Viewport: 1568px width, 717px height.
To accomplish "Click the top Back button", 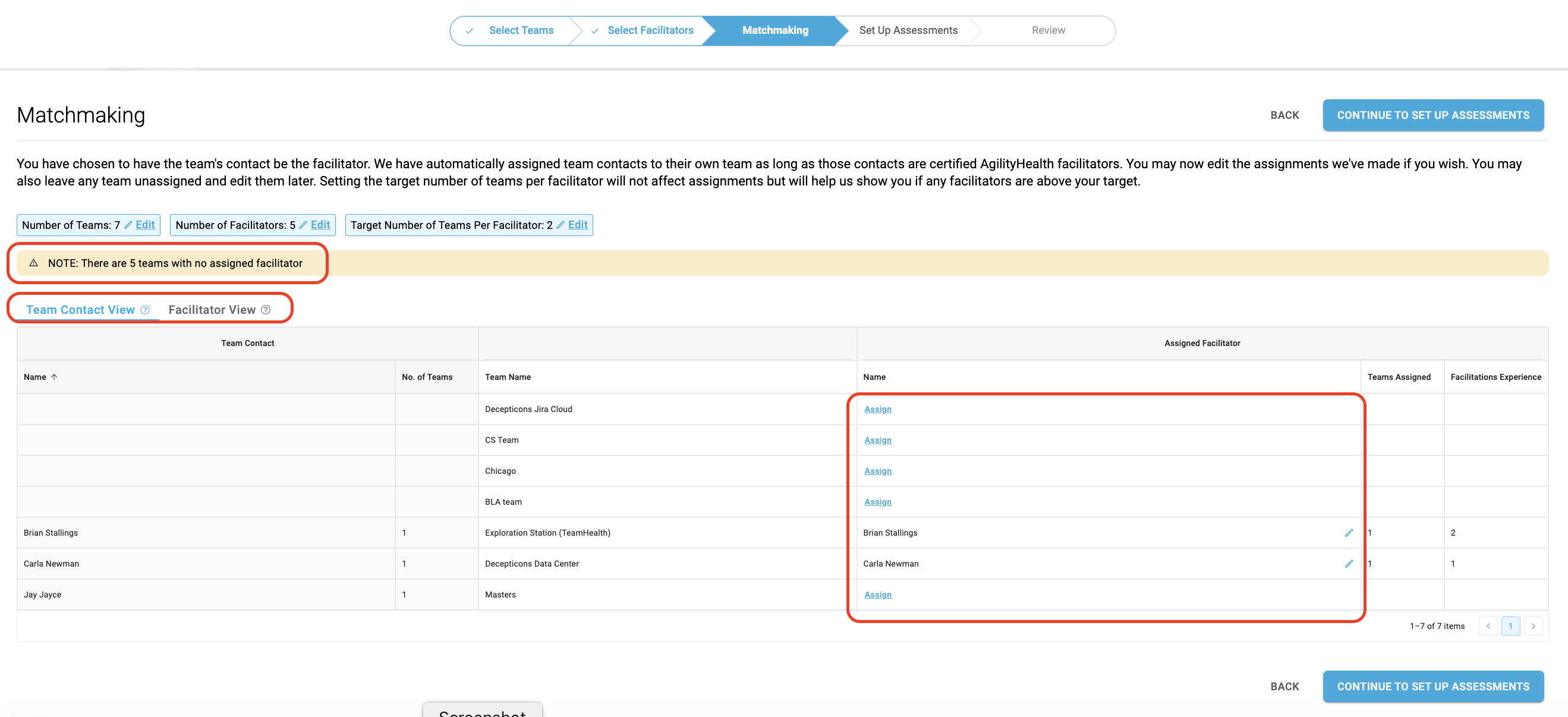I will tap(1284, 115).
